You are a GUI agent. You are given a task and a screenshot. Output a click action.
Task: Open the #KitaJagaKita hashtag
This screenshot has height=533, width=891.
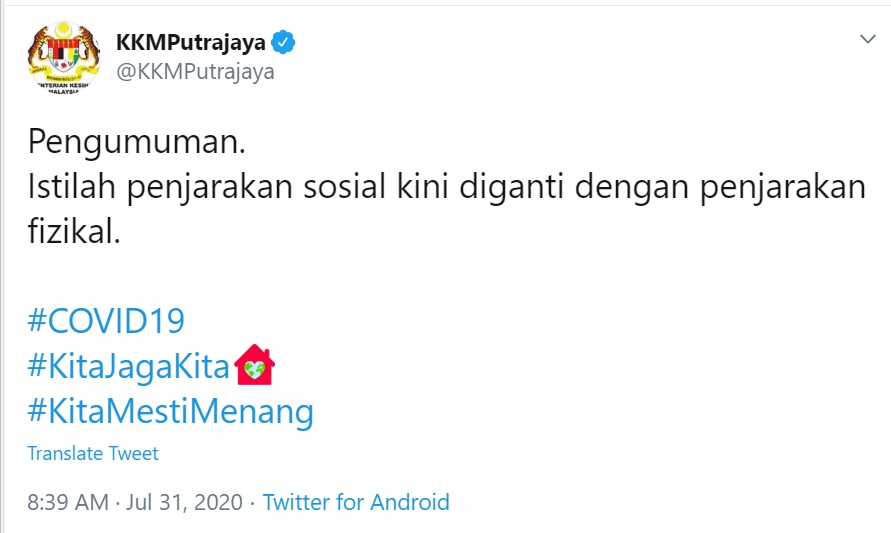[129, 366]
